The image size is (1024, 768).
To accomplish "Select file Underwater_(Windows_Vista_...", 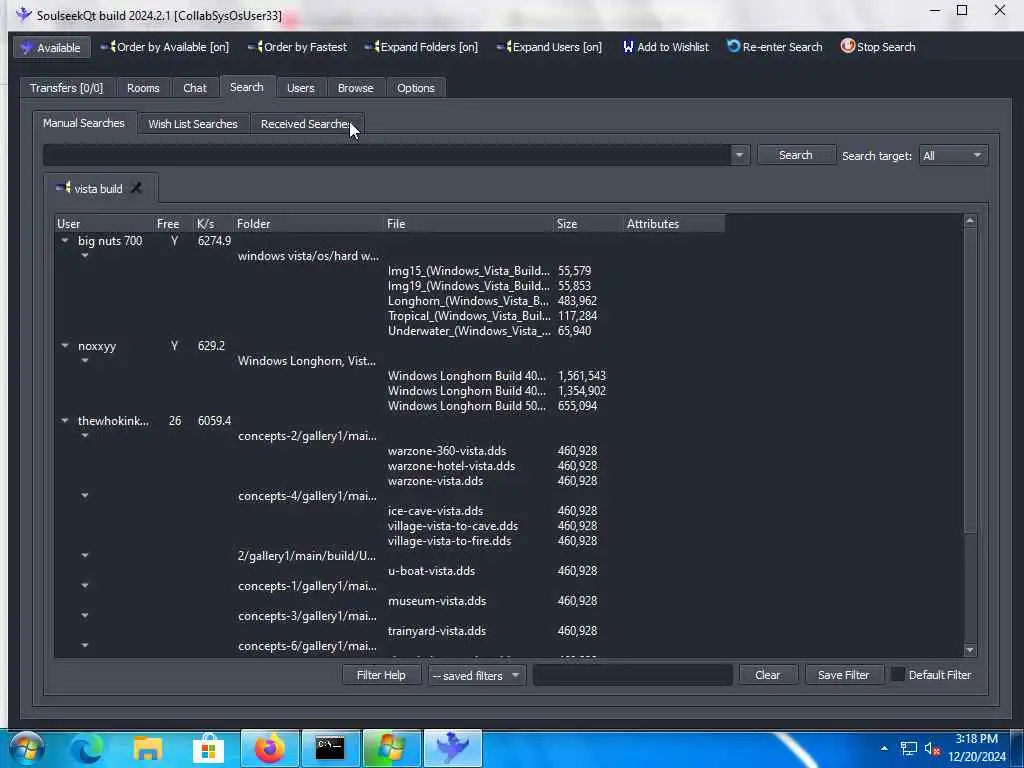I will [468, 331].
